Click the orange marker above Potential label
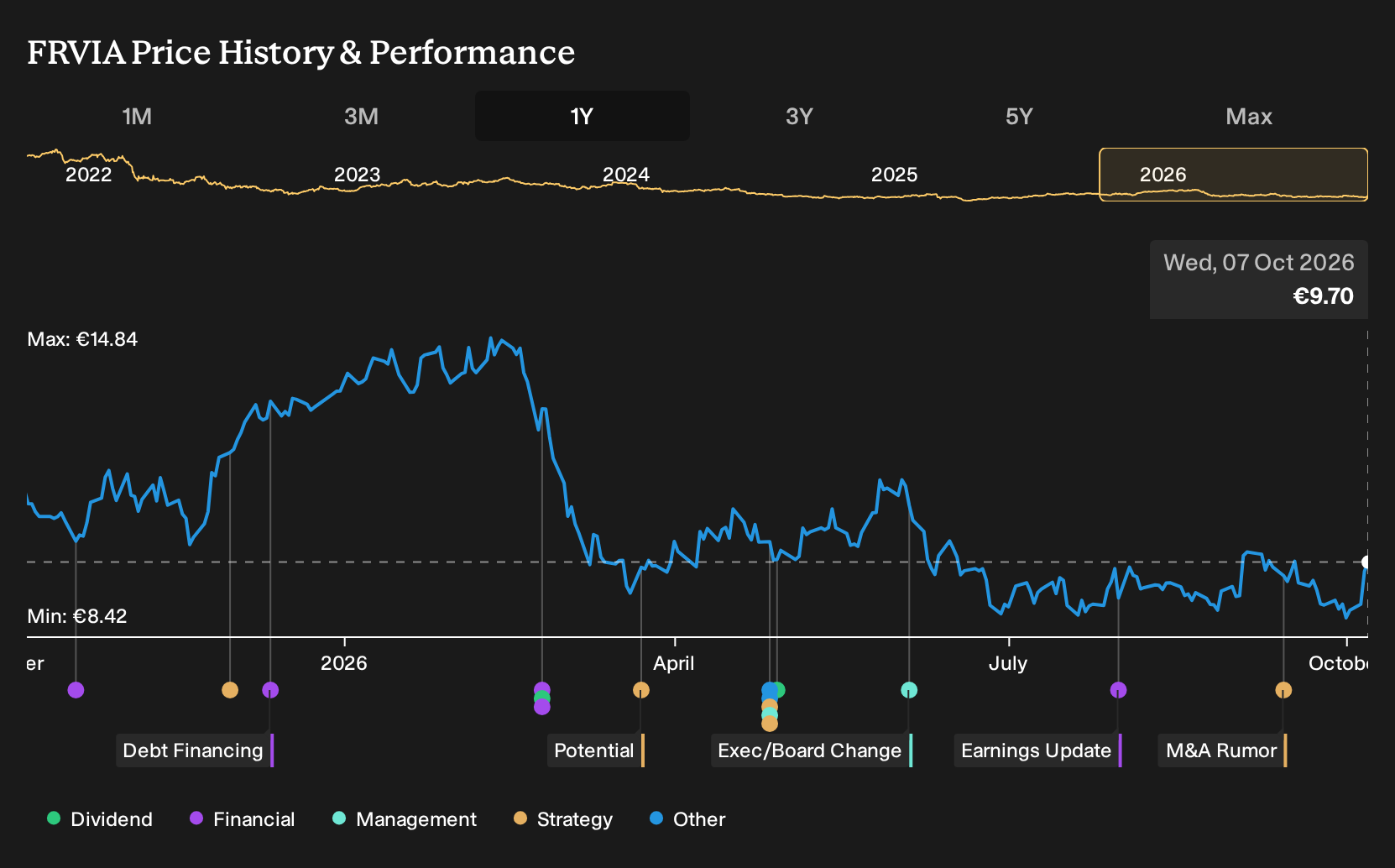The height and width of the screenshot is (868, 1395). tap(641, 690)
